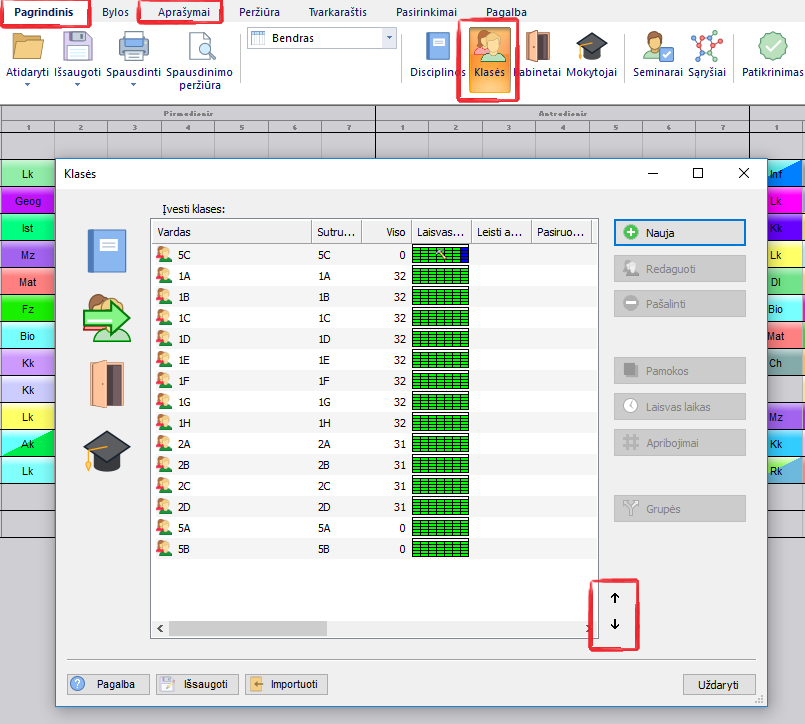Viewport: 805px width, 724px height.
Task: Click the door icon in dialog sidebar
Action: 107,385
